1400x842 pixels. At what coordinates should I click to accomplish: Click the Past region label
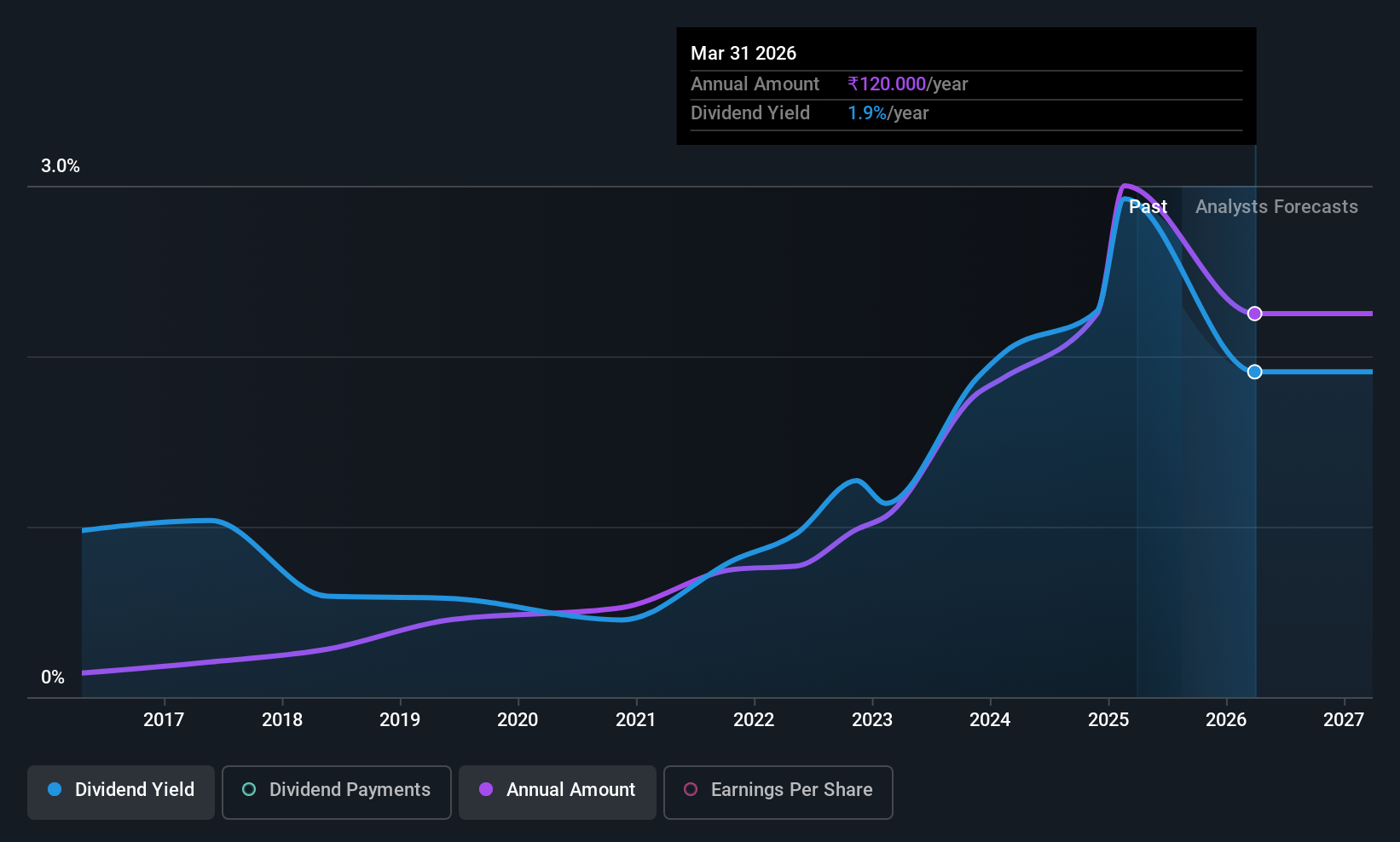(x=1148, y=207)
